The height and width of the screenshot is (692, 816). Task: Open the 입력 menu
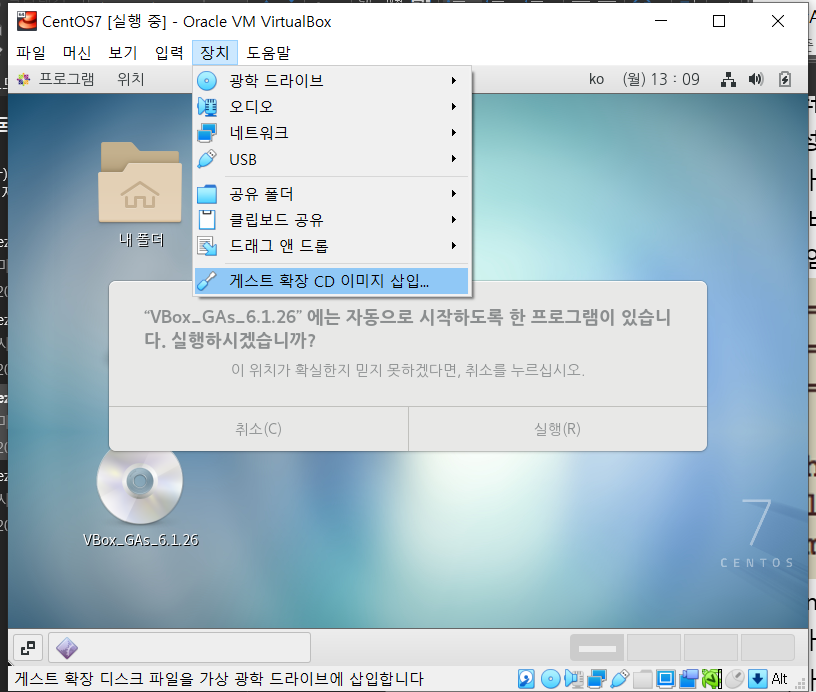(169, 53)
